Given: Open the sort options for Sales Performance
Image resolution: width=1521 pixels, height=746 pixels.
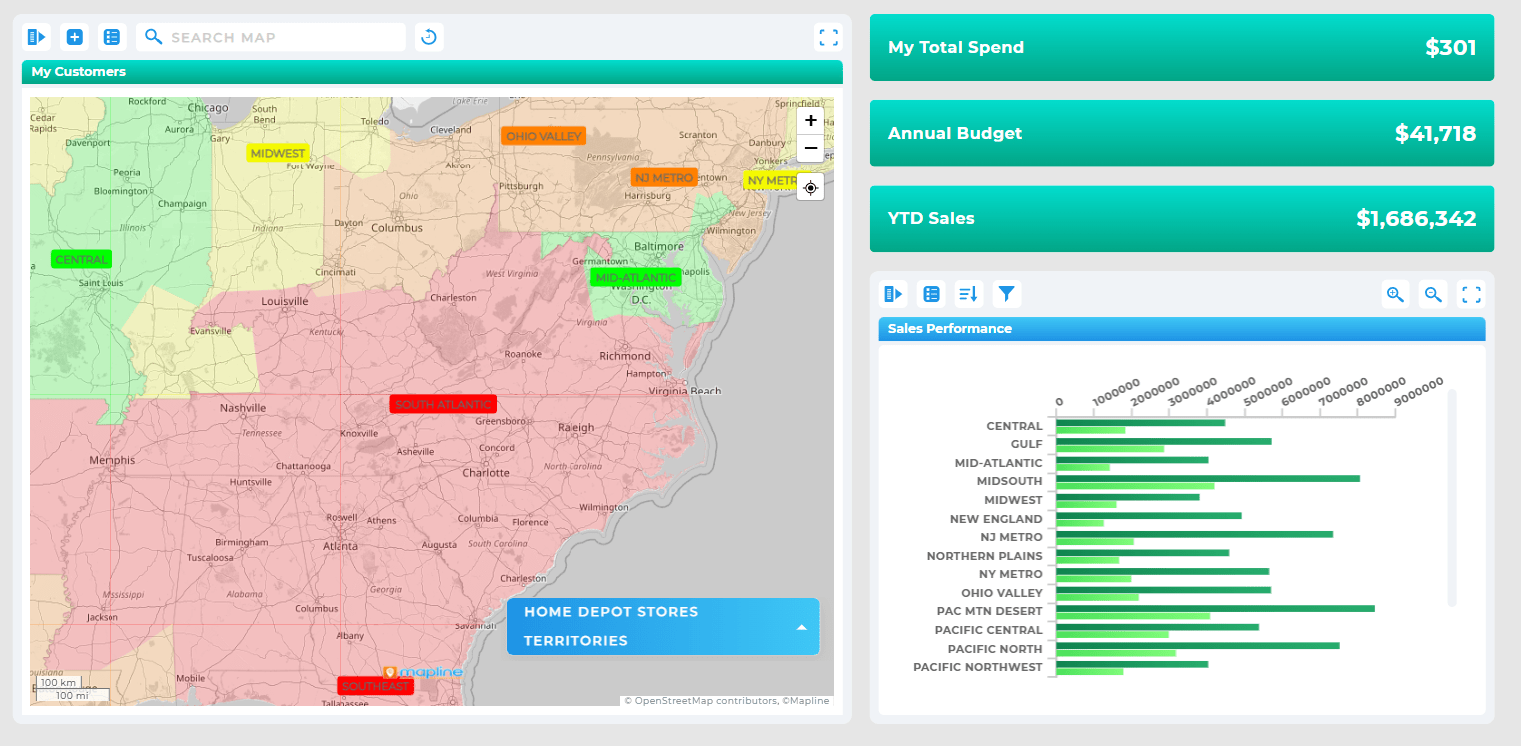Looking at the screenshot, I should [x=968, y=293].
